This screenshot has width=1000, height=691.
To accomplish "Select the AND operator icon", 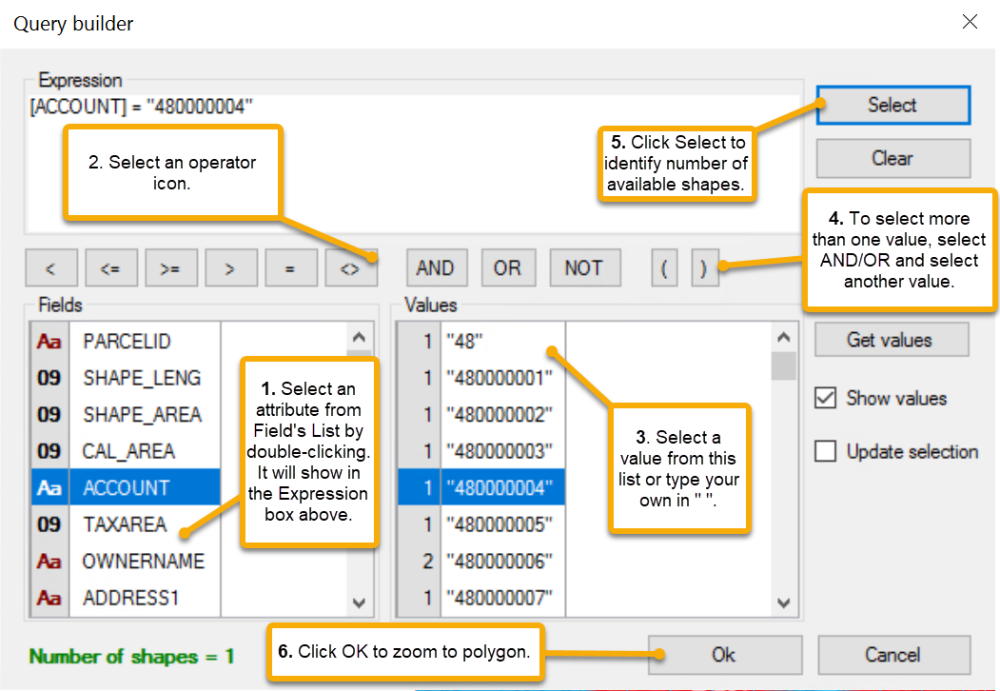I will [436, 267].
